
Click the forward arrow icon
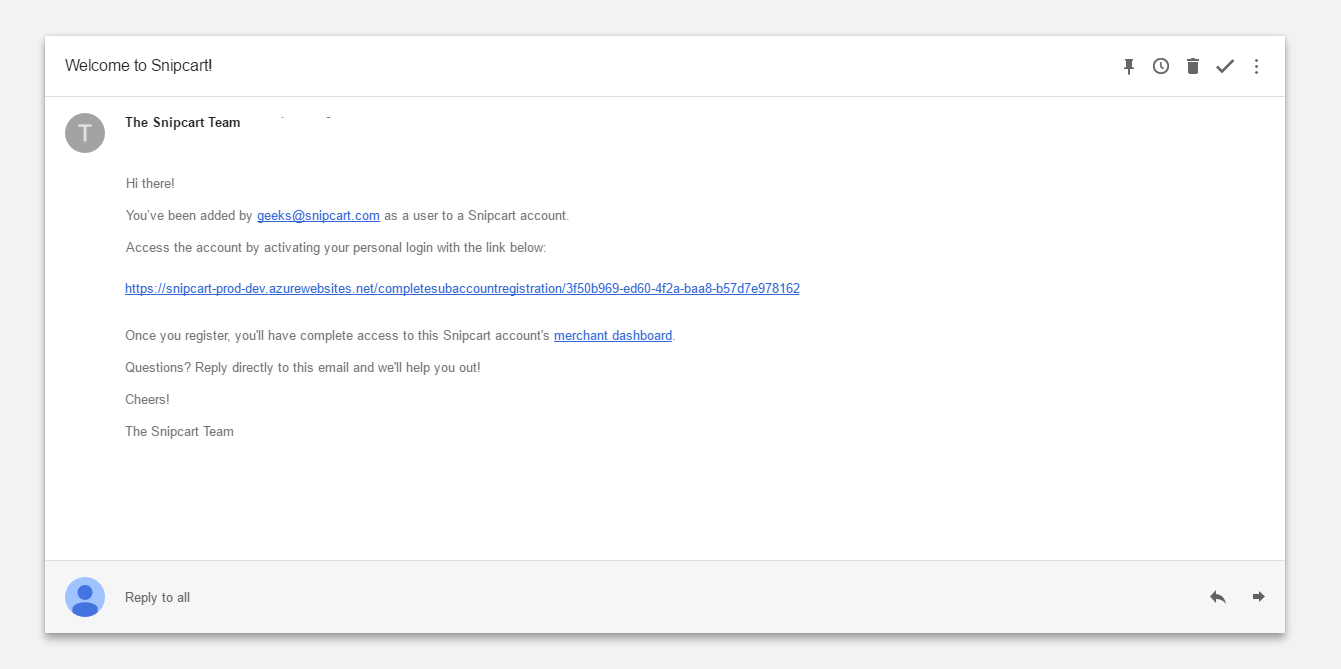pyautogui.click(x=1259, y=597)
